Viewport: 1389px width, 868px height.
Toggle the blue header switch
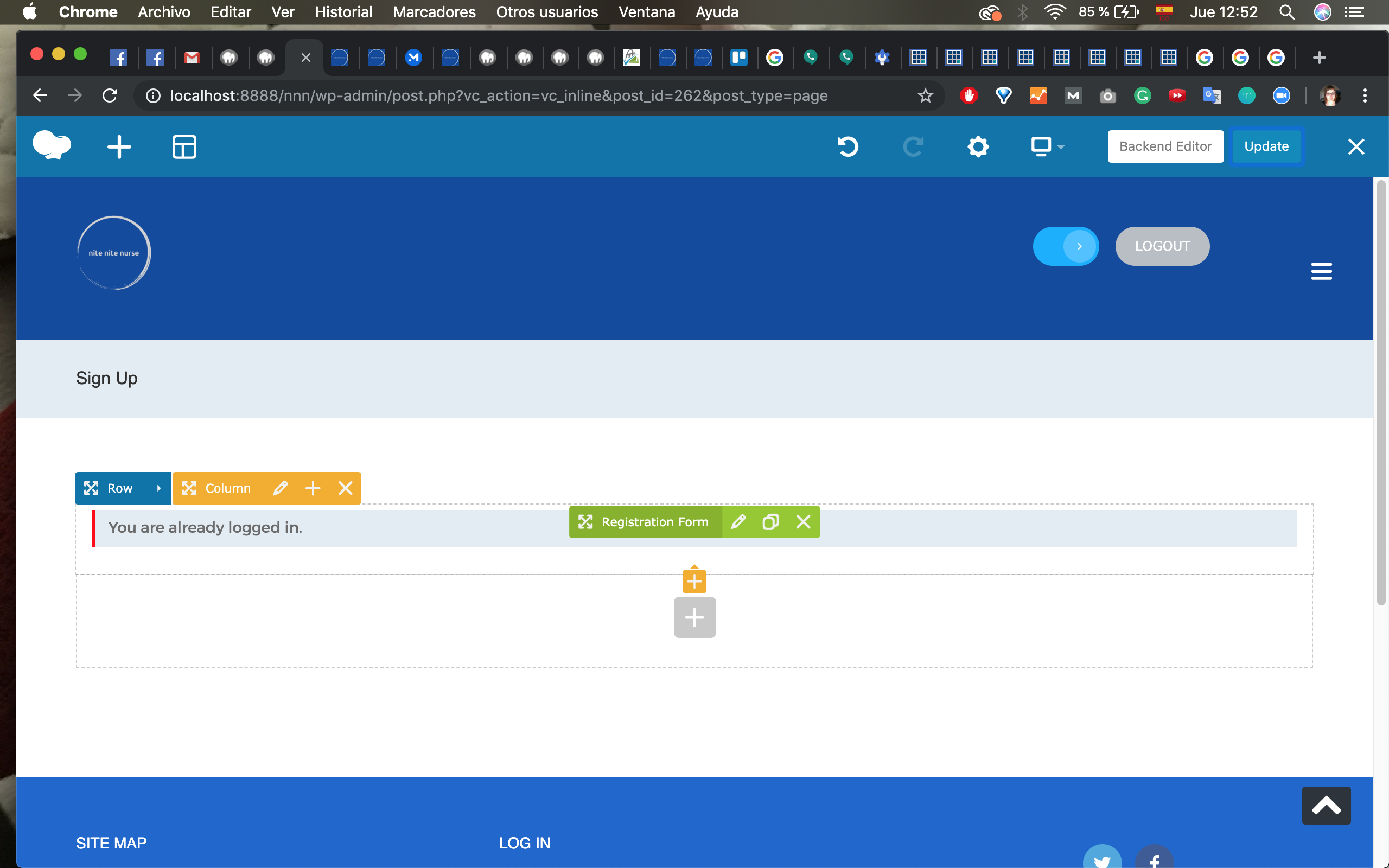click(x=1066, y=246)
